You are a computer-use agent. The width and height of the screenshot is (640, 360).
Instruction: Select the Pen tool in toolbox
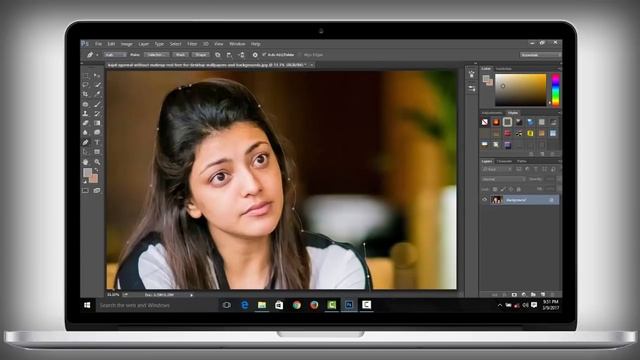coord(85,142)
